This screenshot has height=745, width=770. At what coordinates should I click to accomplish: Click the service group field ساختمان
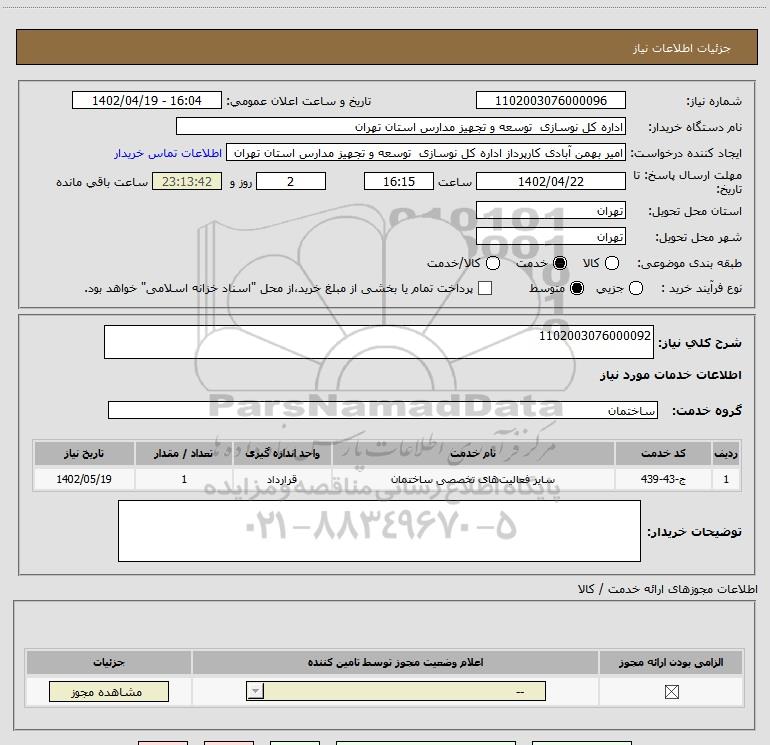tap(383, 410)
